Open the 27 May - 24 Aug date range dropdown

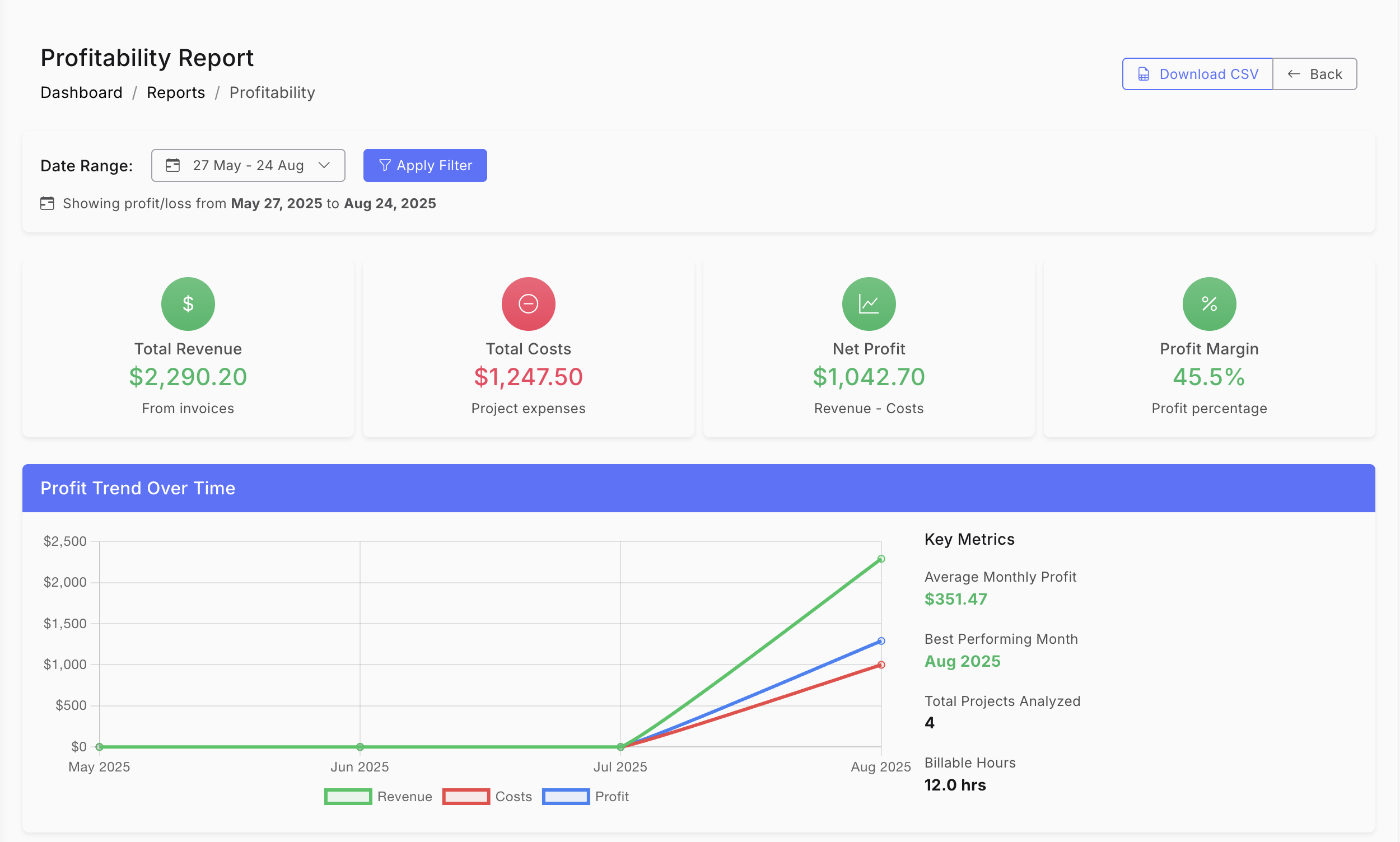[x=248, y=165]
